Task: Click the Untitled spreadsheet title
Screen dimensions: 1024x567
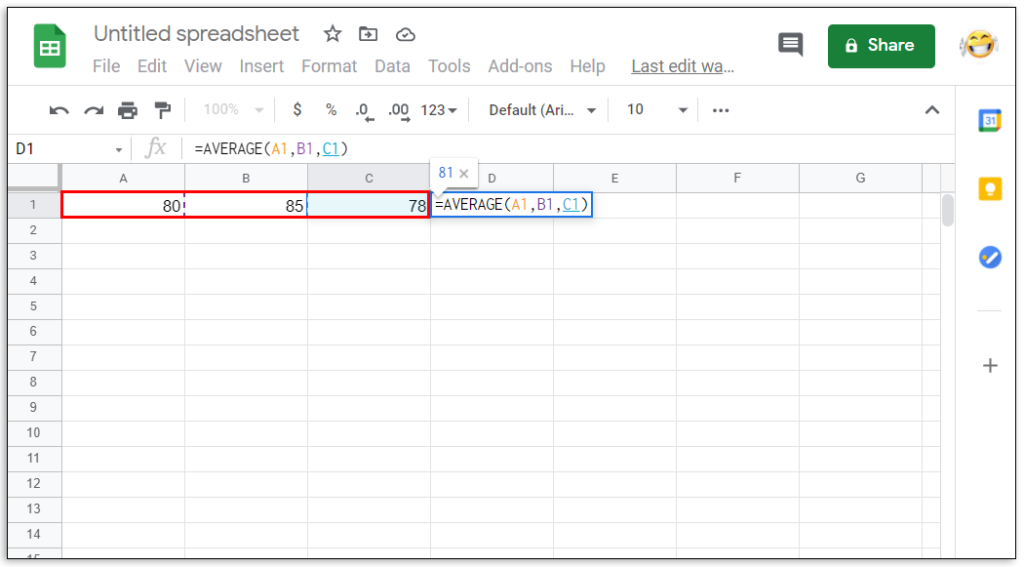Action: pyautogui.click(x=196, y=34)
